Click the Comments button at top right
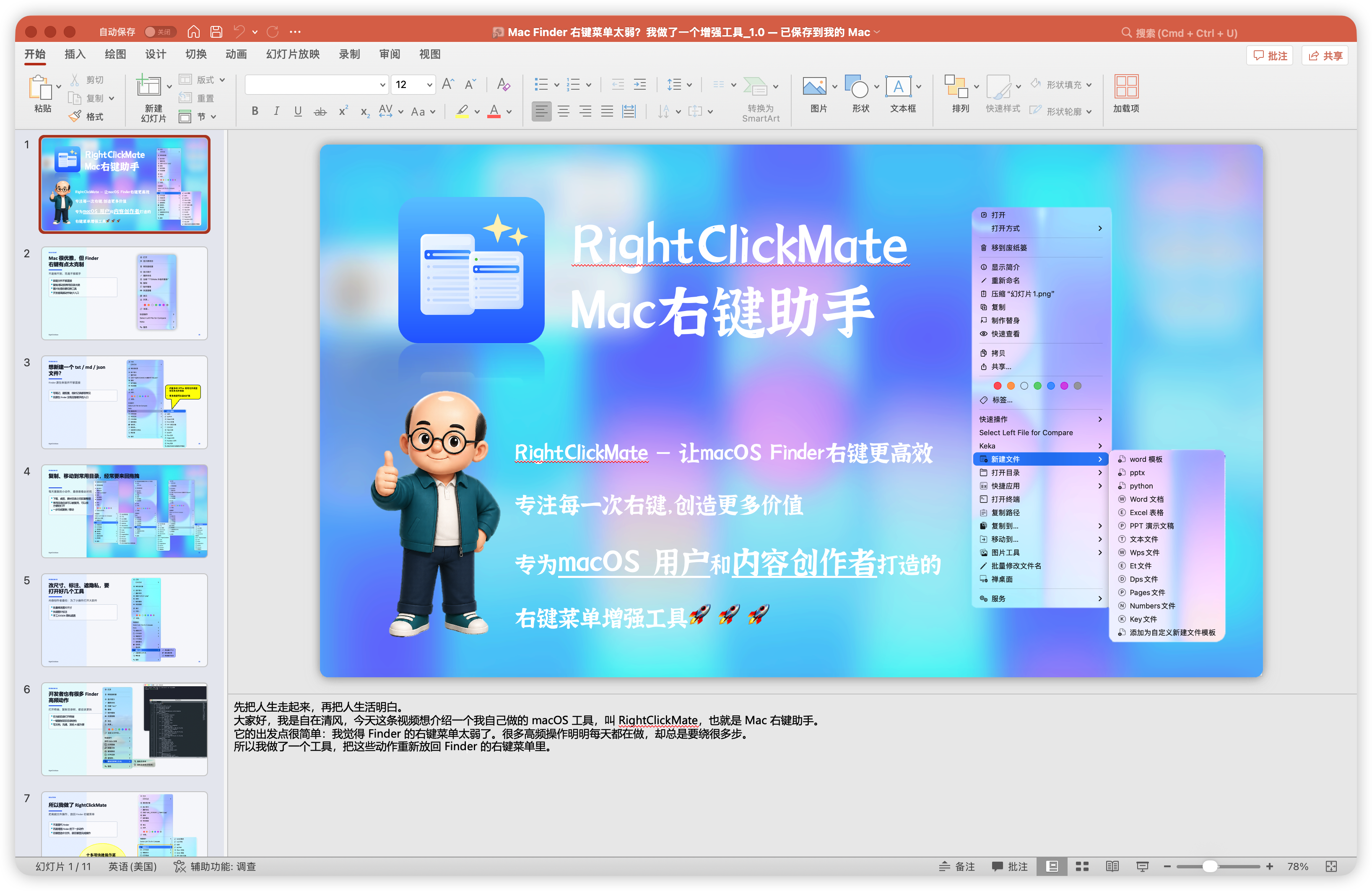This screenshot has height=891, width=1372. pyautogui.click(x=1270, y=55)
